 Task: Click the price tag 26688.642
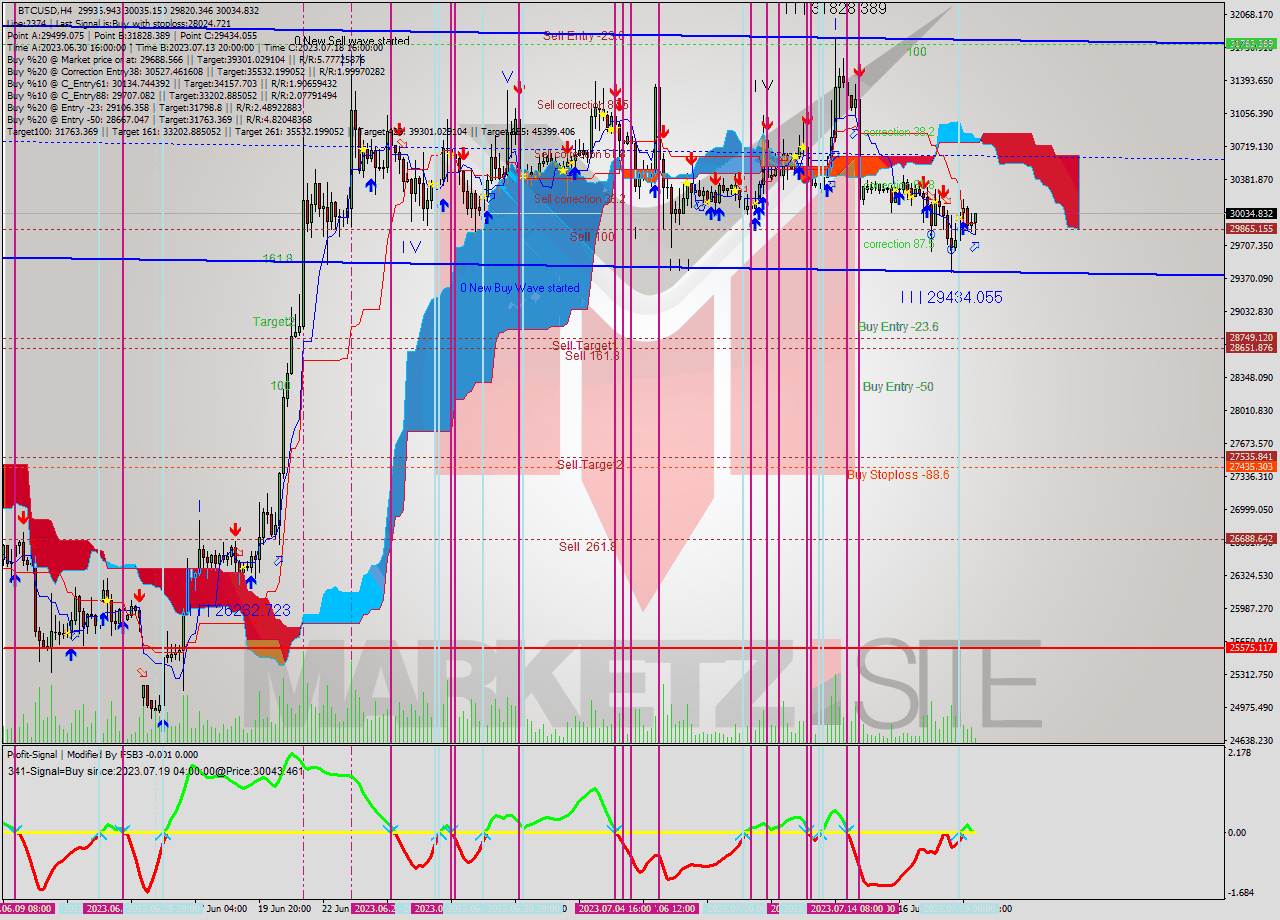[1250, 538]
